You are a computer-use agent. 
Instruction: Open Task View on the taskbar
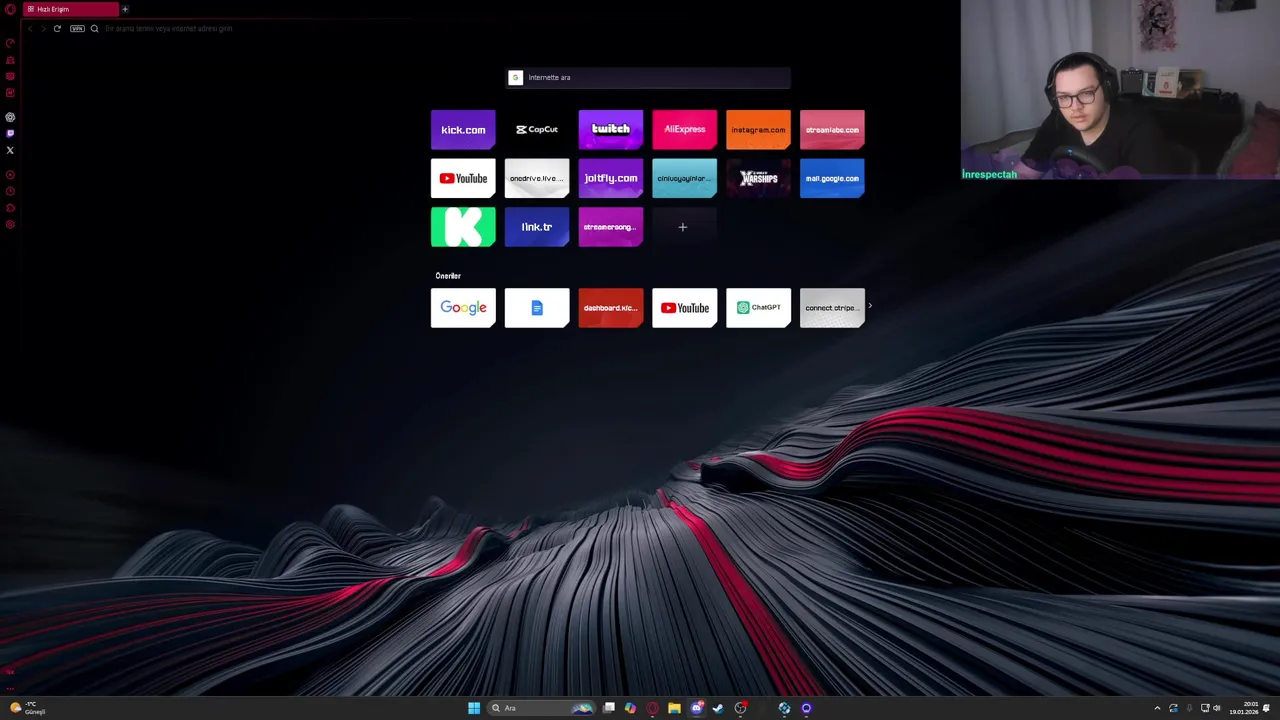point(608,708)
